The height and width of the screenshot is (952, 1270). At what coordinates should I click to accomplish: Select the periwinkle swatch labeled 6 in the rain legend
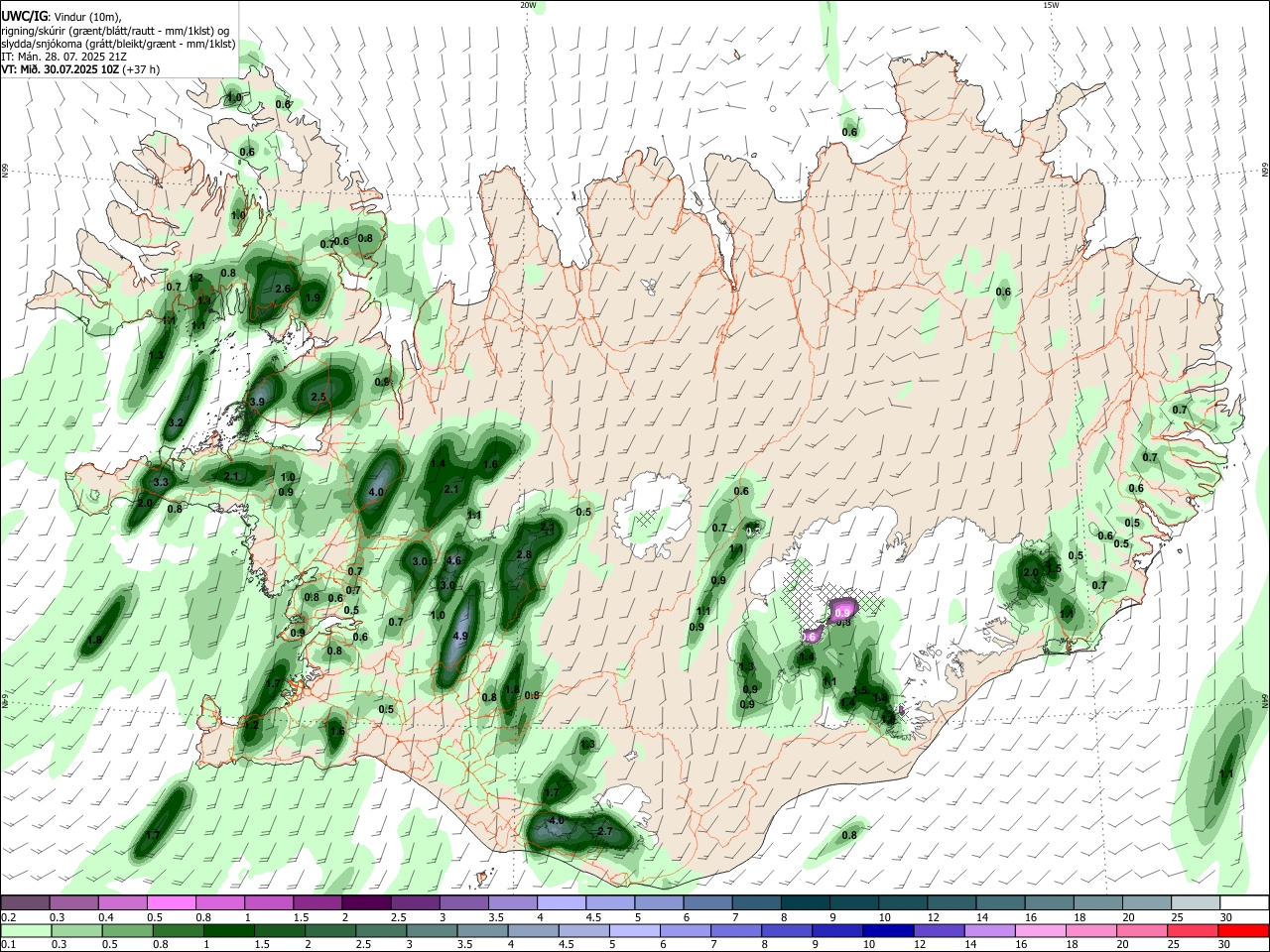[684, 931]
